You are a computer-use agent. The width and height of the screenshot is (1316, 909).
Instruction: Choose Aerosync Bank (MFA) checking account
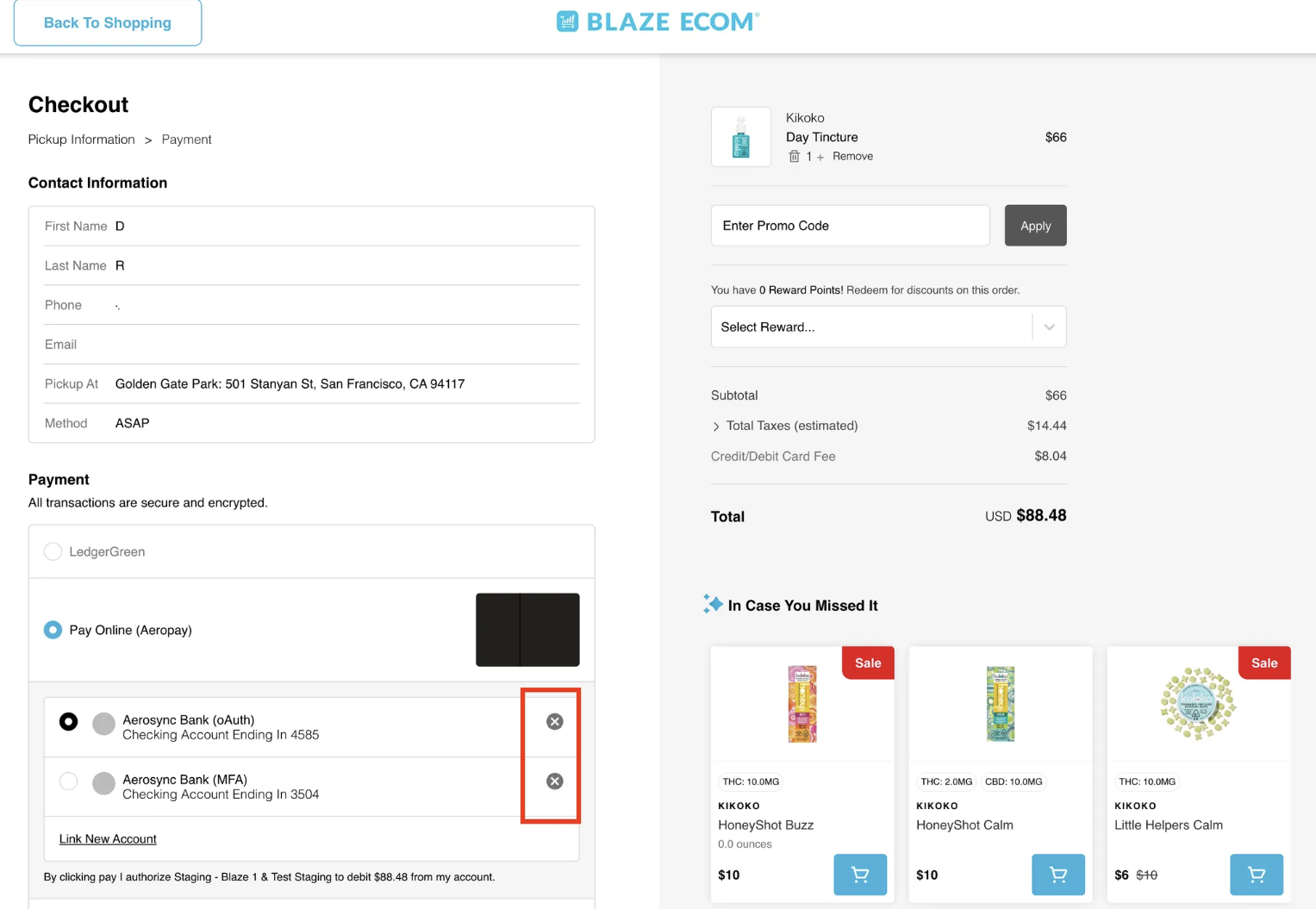69,781
